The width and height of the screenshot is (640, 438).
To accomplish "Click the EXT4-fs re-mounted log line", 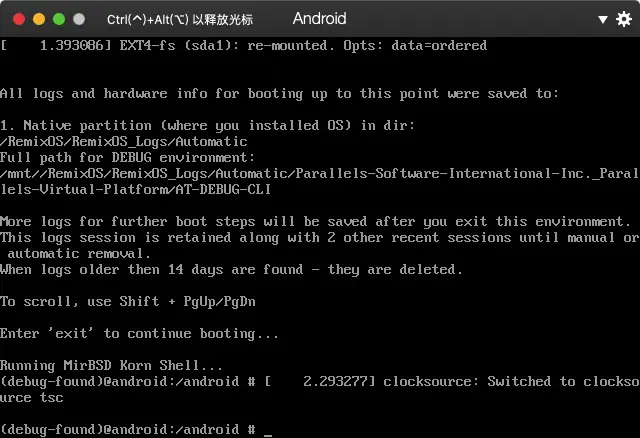I will click(243, 45).
